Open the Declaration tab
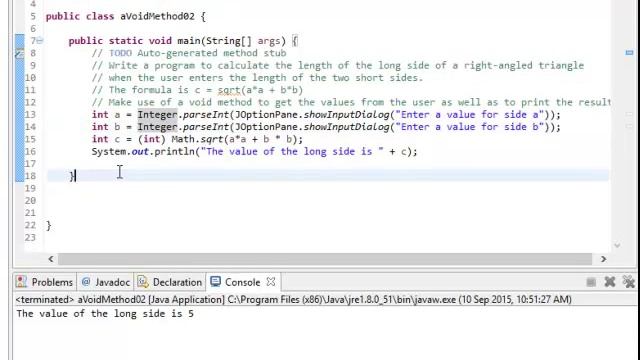The width and height of the screenshot is (640, 360). point(170,282)
